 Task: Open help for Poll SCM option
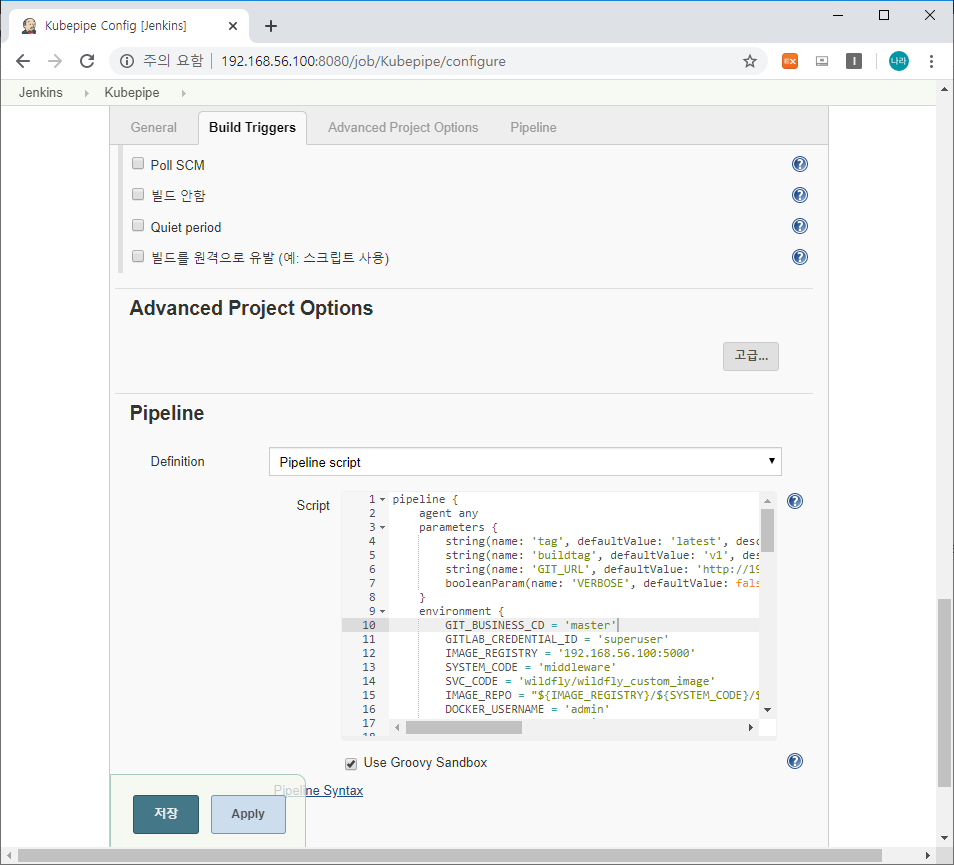pyautogui.click(x=799, y=164)
